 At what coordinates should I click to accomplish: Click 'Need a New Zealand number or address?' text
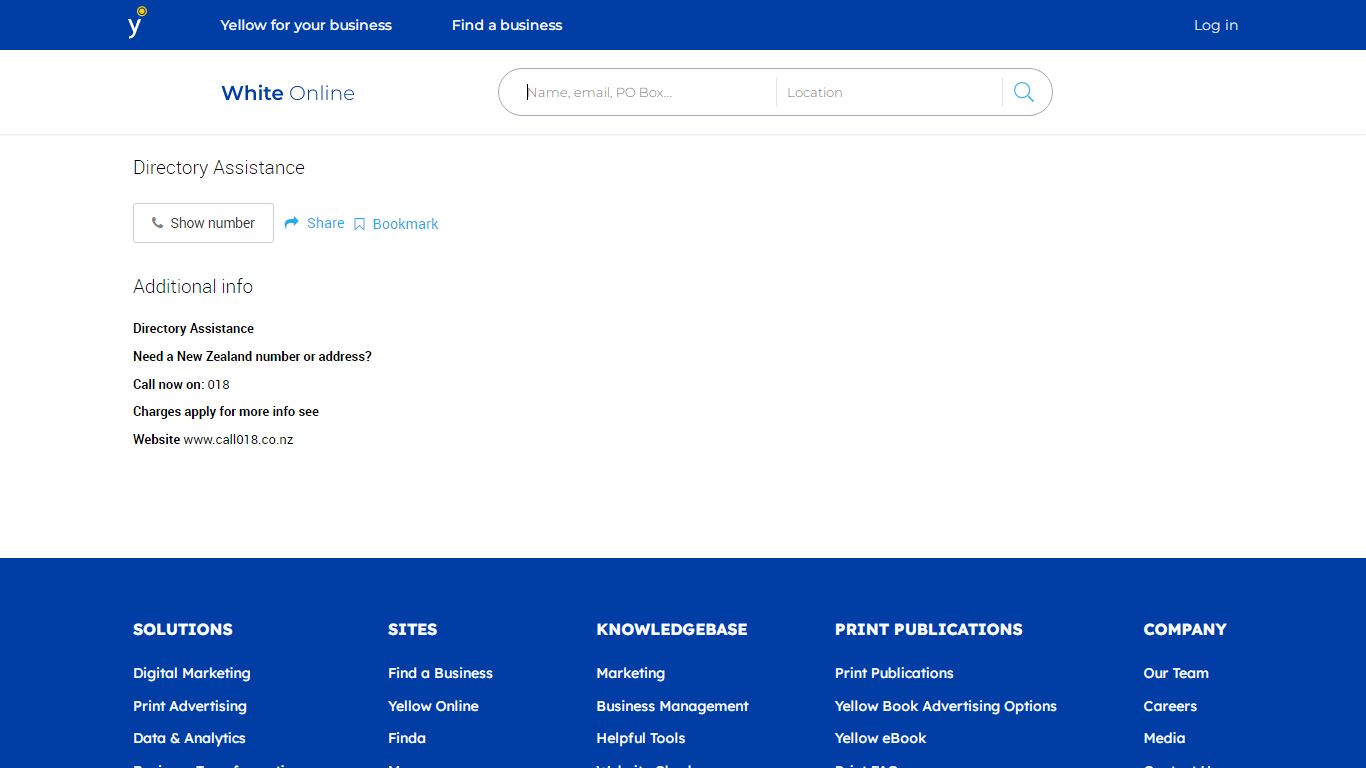[252, 356]
